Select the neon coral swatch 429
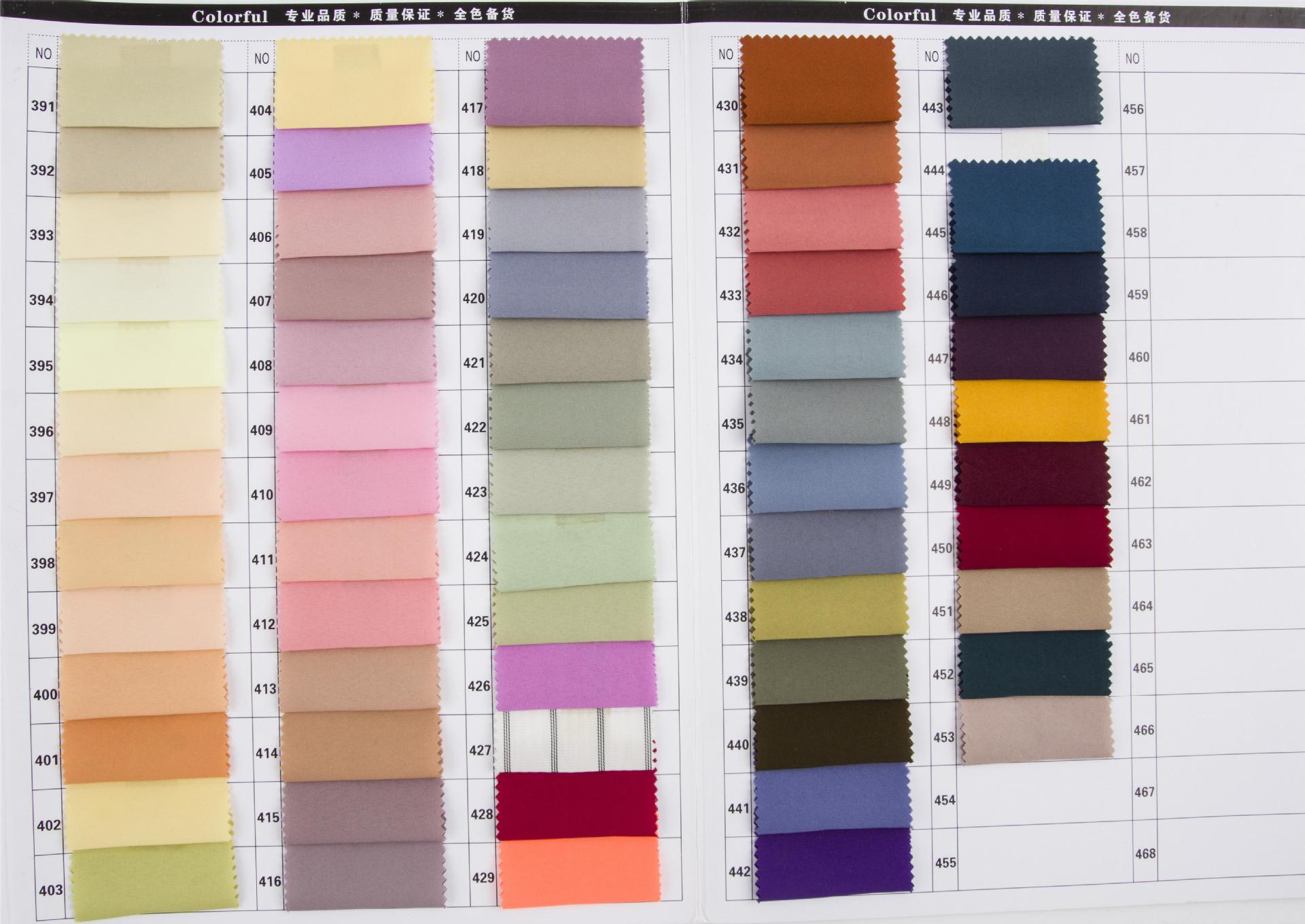 579,872
